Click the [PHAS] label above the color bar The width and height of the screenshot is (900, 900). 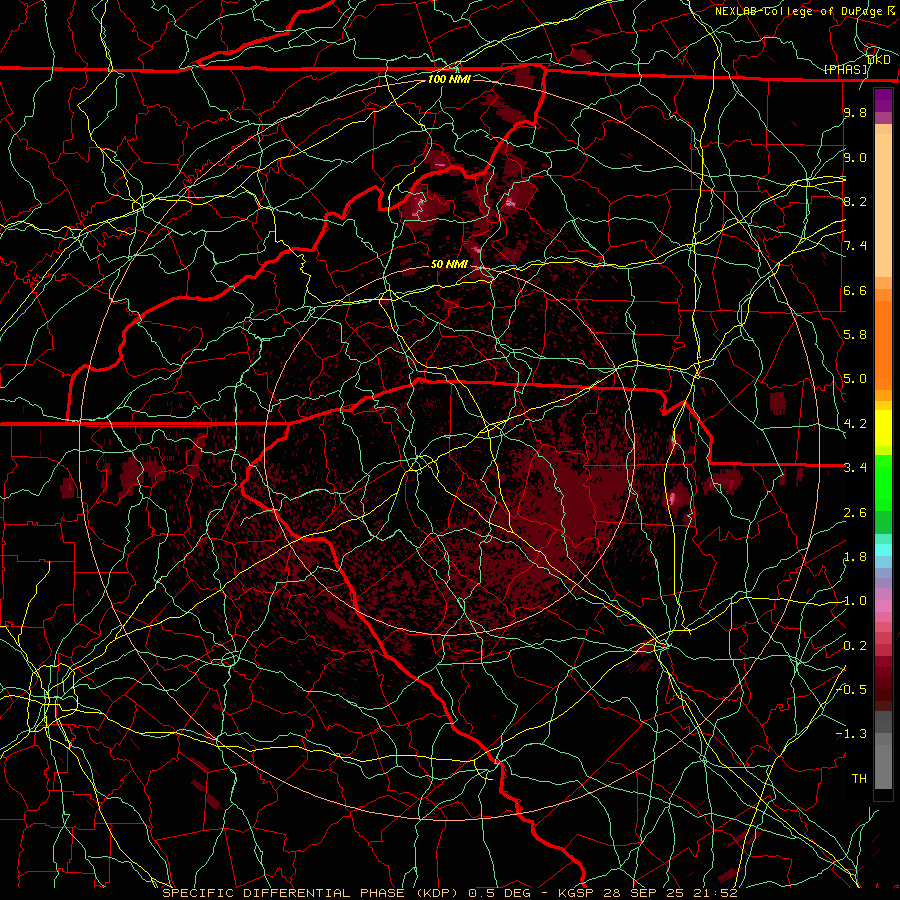click(846, 70)
